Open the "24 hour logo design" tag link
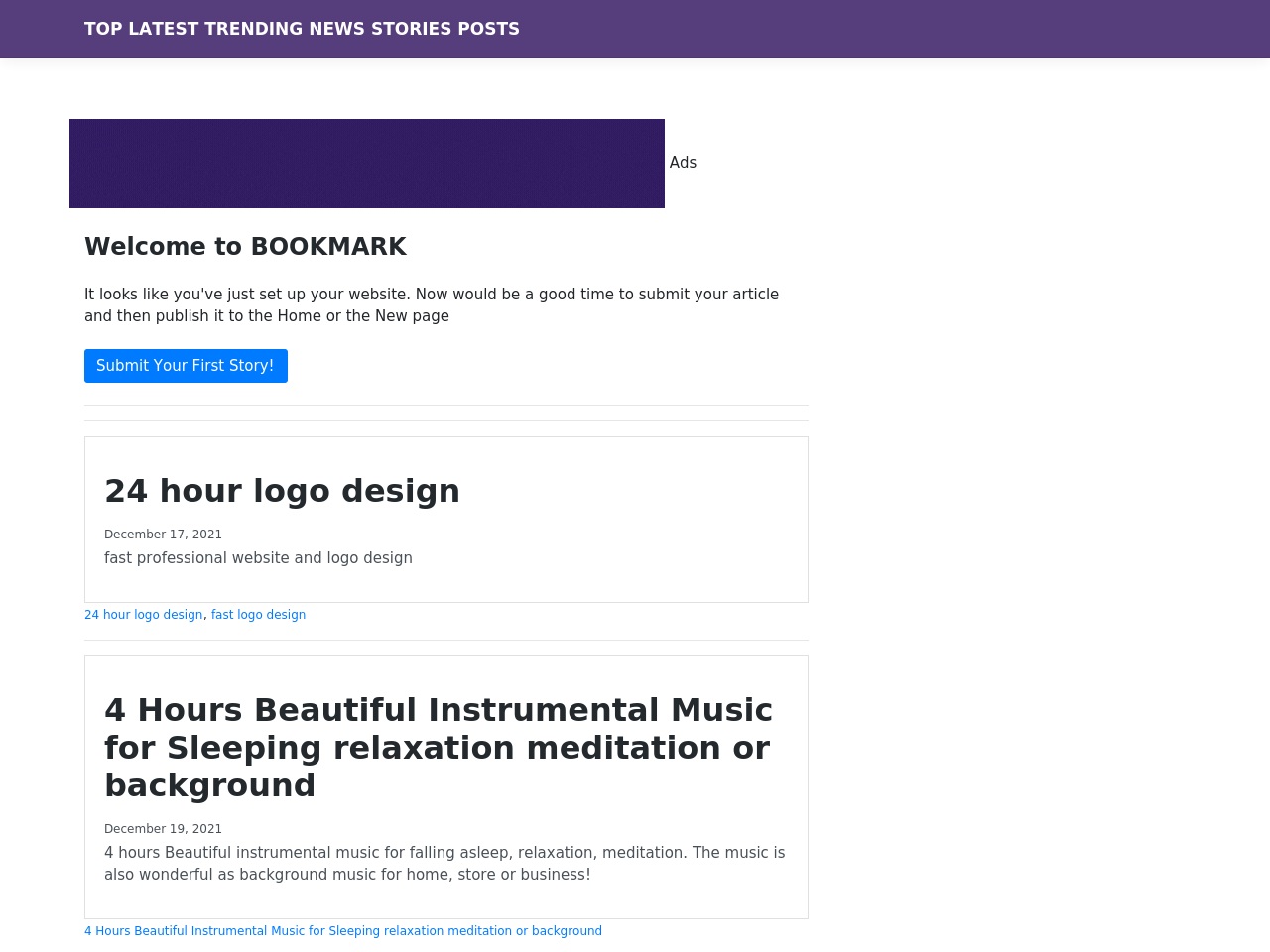The height and width of the screenshot is (952, 1270). click(143, 615)
